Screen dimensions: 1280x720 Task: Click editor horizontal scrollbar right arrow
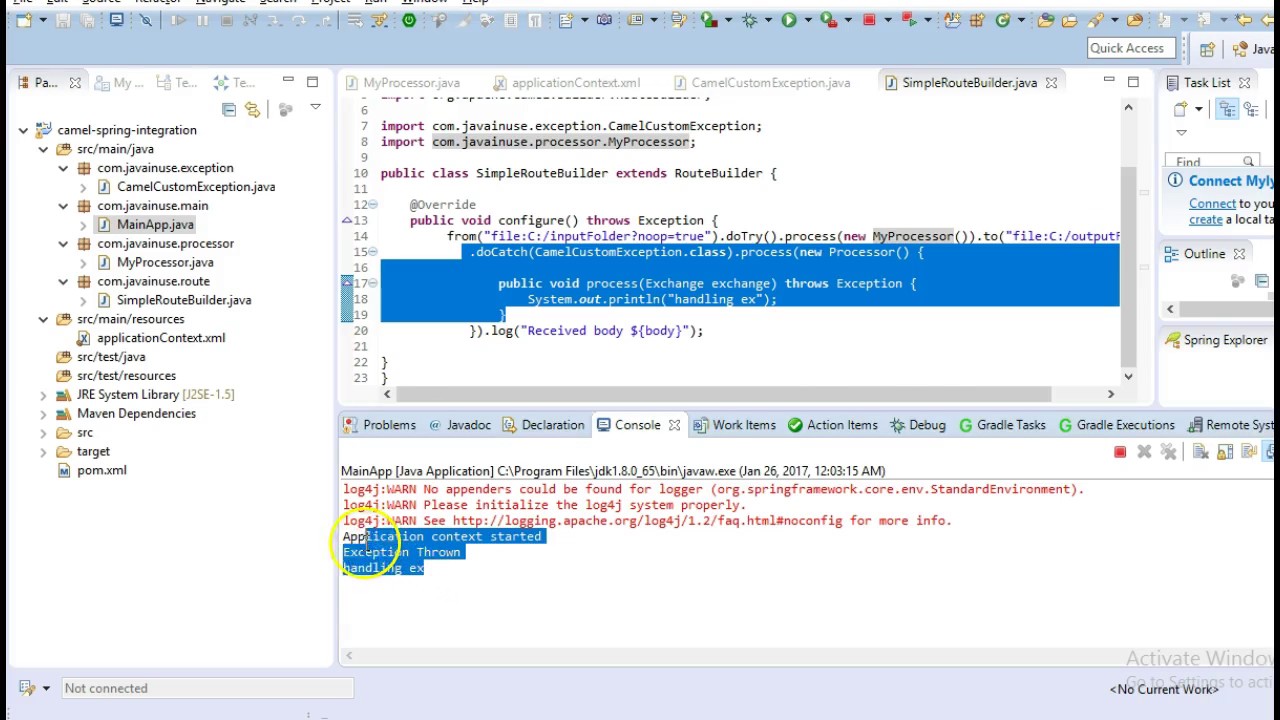point(1110,394)
